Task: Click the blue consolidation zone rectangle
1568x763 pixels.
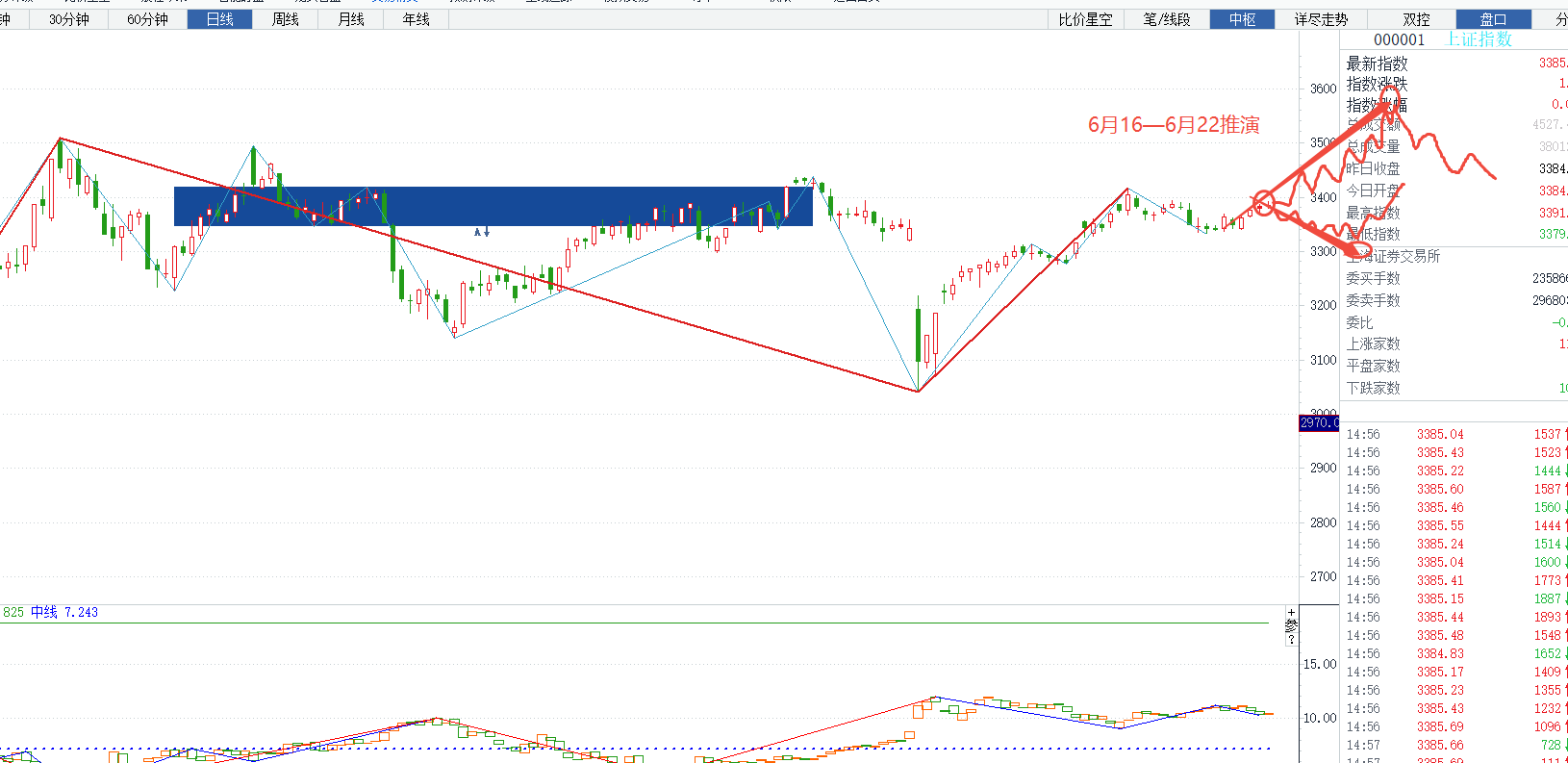Action: click(x=493, y=206)
